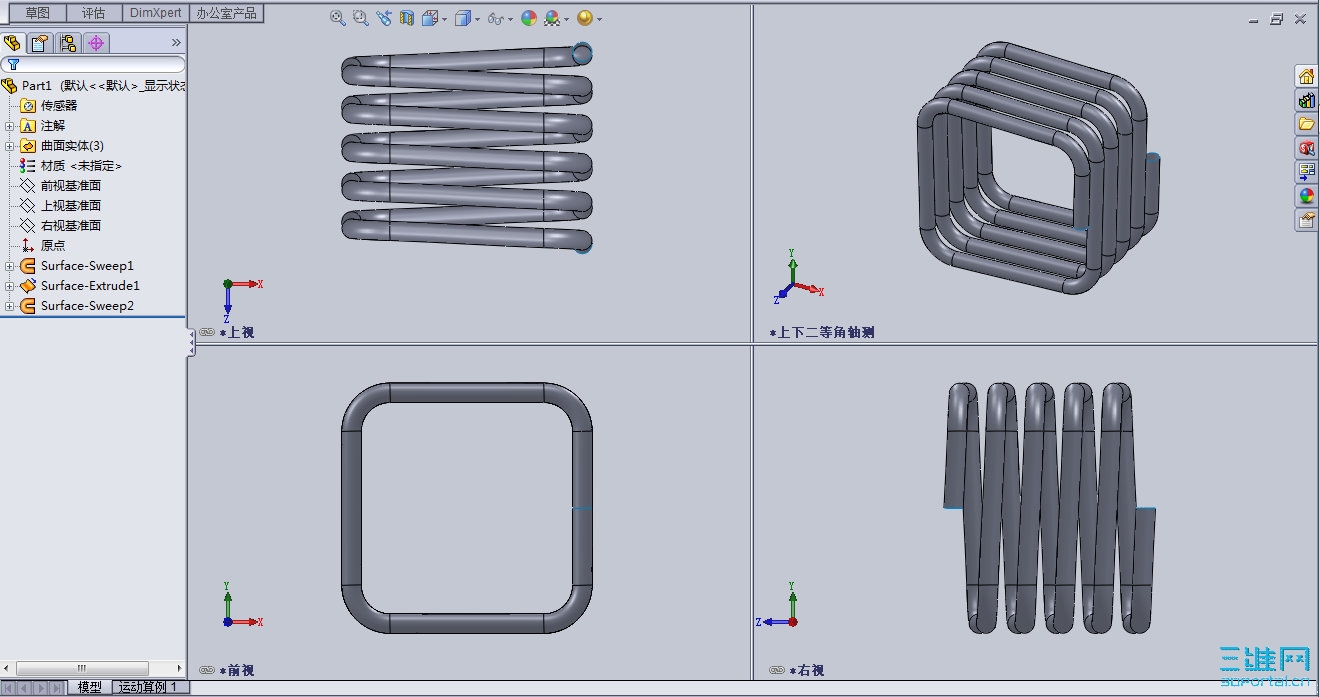Click the filter funnel icon in tree search
The image size is (1320, 697).
click(x=14, y=64)
